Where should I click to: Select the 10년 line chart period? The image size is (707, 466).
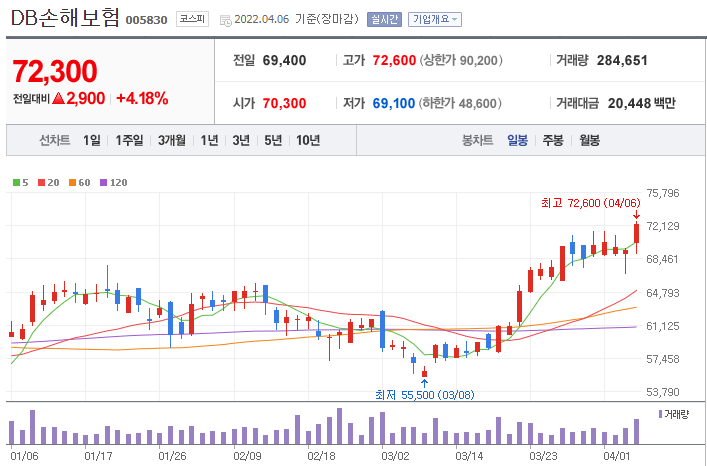click(x=308, y=140)
